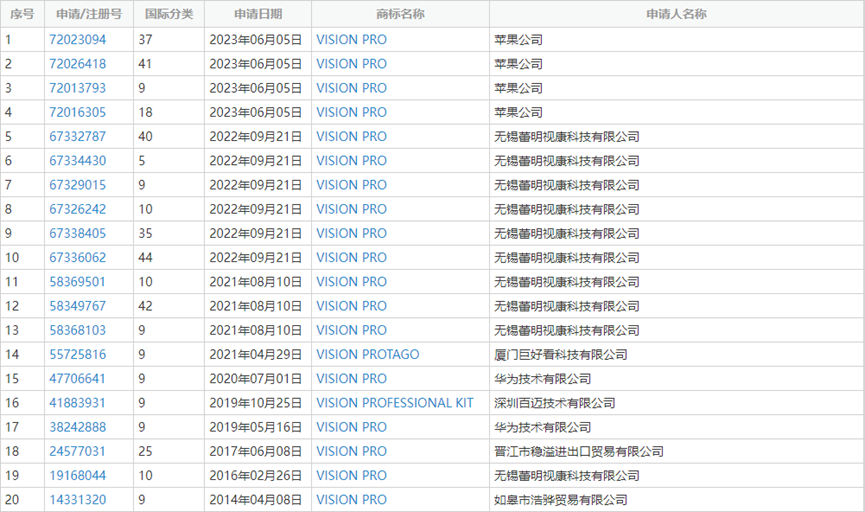The height and width of the screenshot is (512, 865).
Task: Click the 申请/注册号 column header
Action: [89, 14]
